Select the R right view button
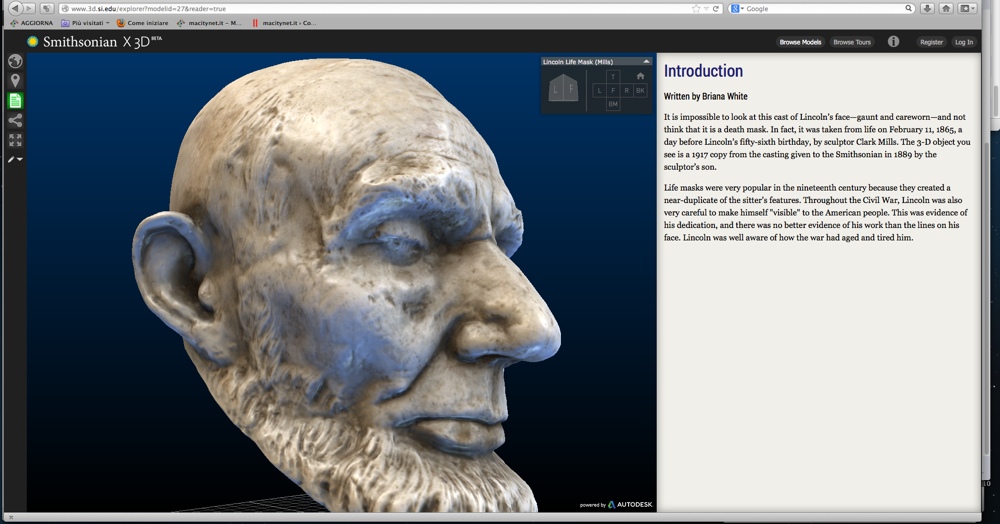 pos(626,91)
